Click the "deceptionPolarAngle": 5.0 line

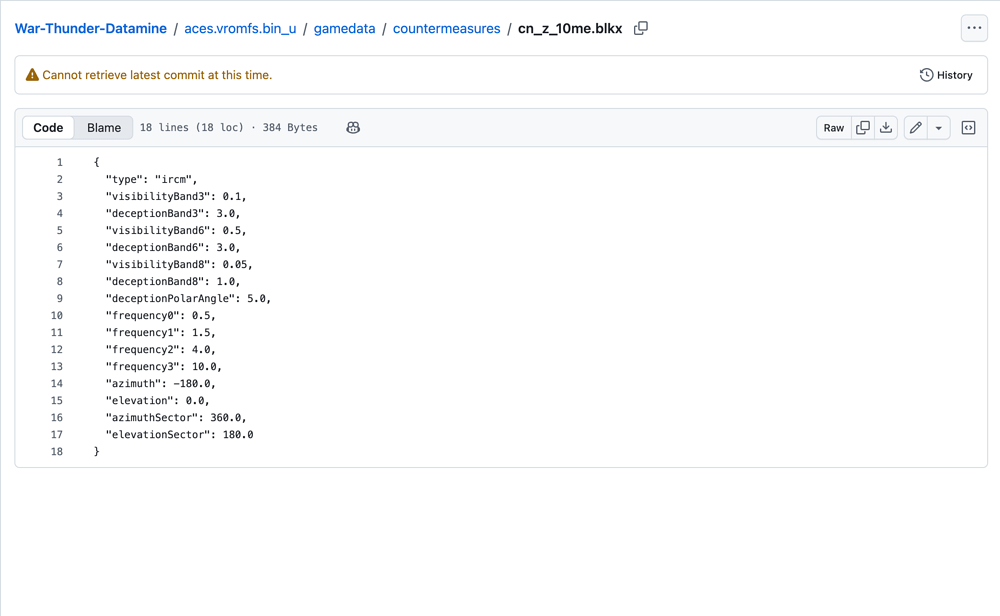[188, 298]
